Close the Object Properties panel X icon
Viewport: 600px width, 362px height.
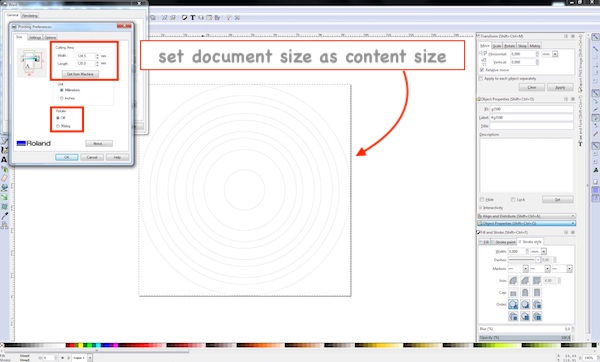click(x=573, y=99)
